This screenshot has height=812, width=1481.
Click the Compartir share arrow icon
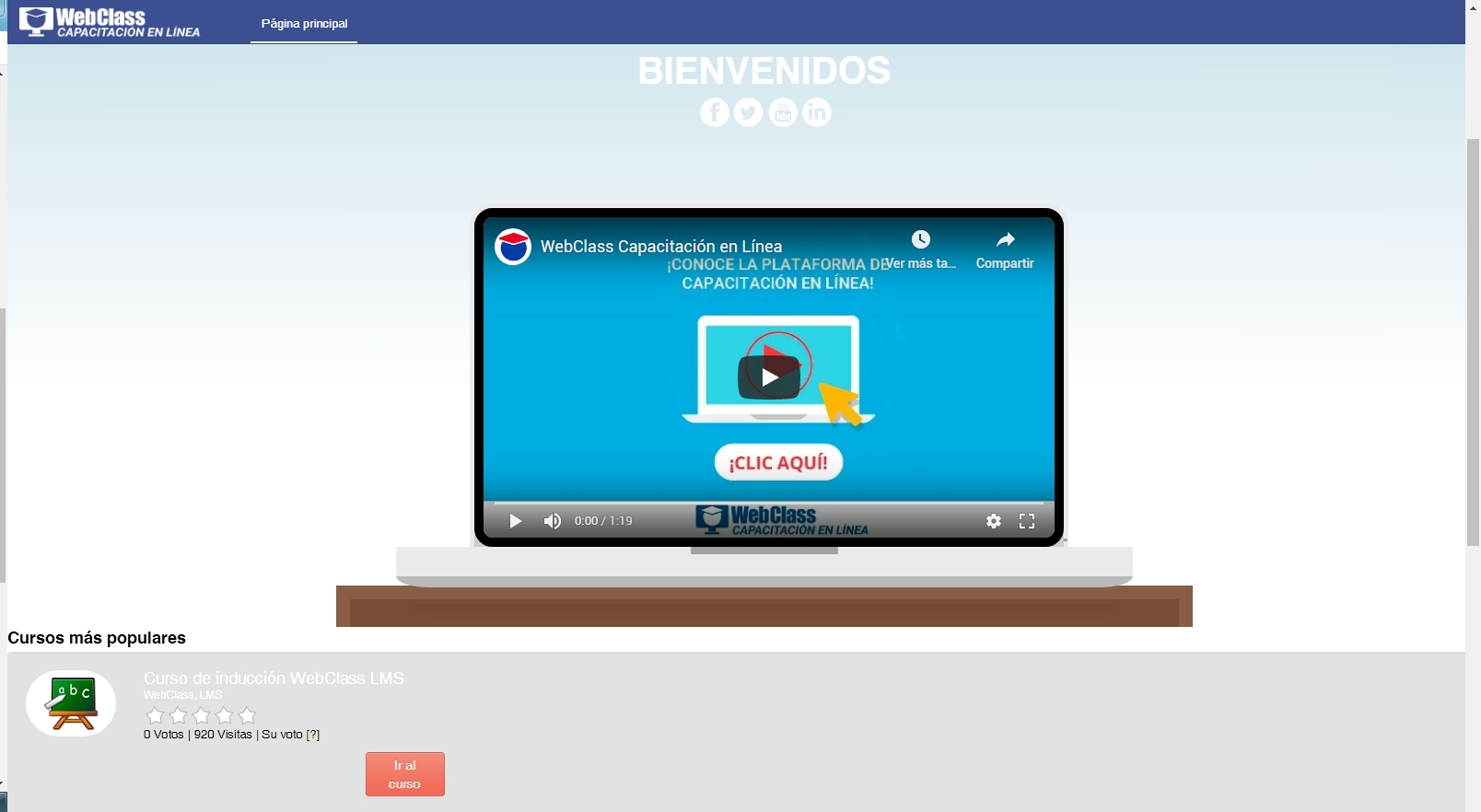coord(1006,239)
